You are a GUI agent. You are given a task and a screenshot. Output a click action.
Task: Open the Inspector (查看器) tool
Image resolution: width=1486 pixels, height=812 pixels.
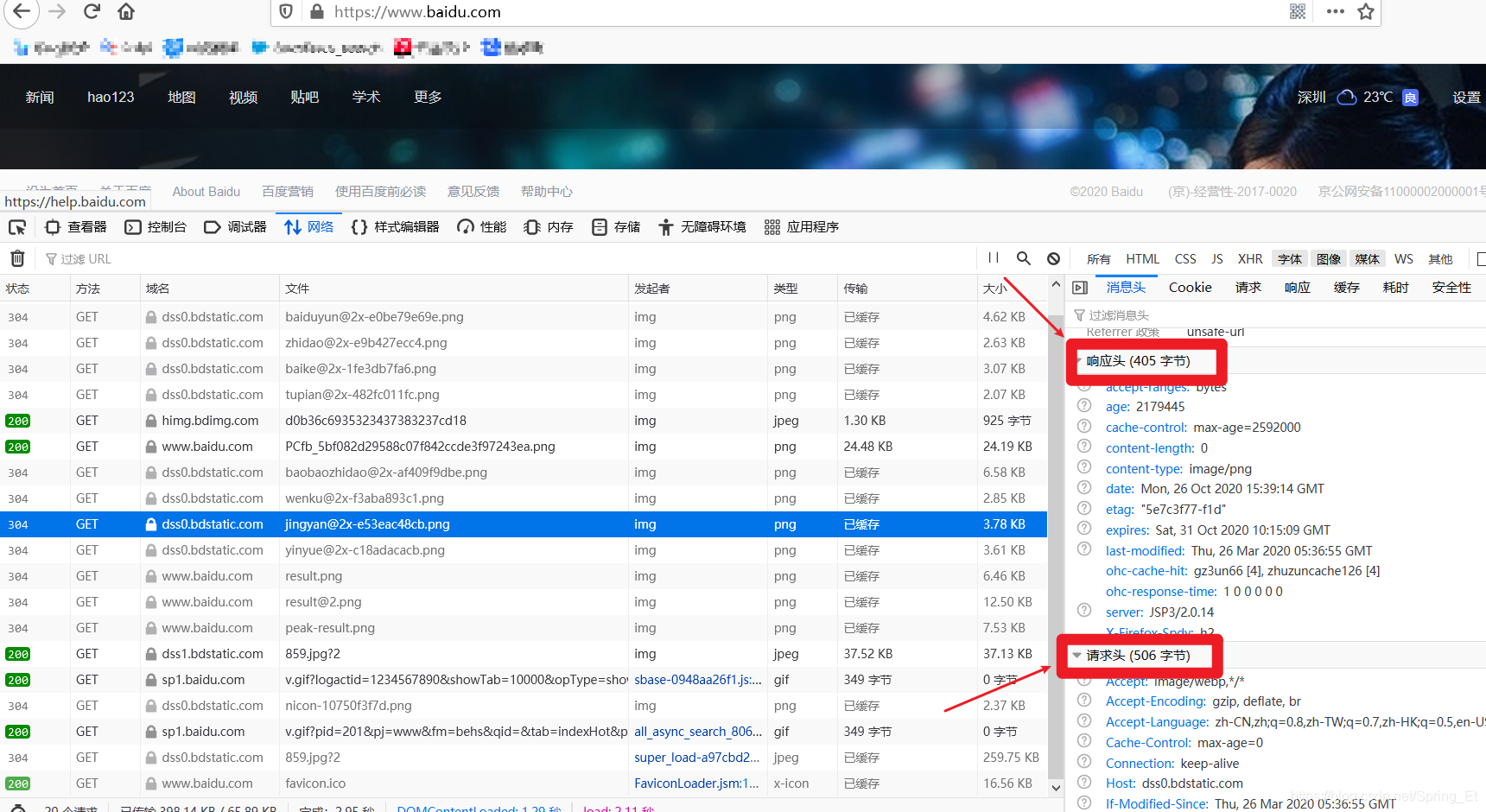(76, 227)
